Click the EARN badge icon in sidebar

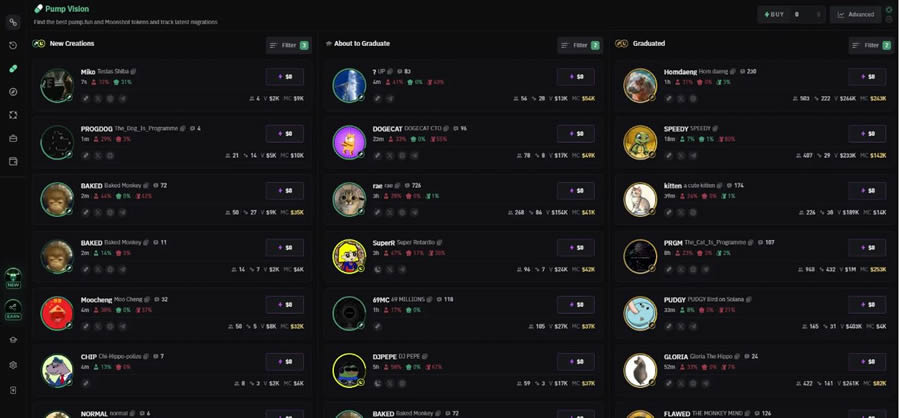tap(13, 309)
